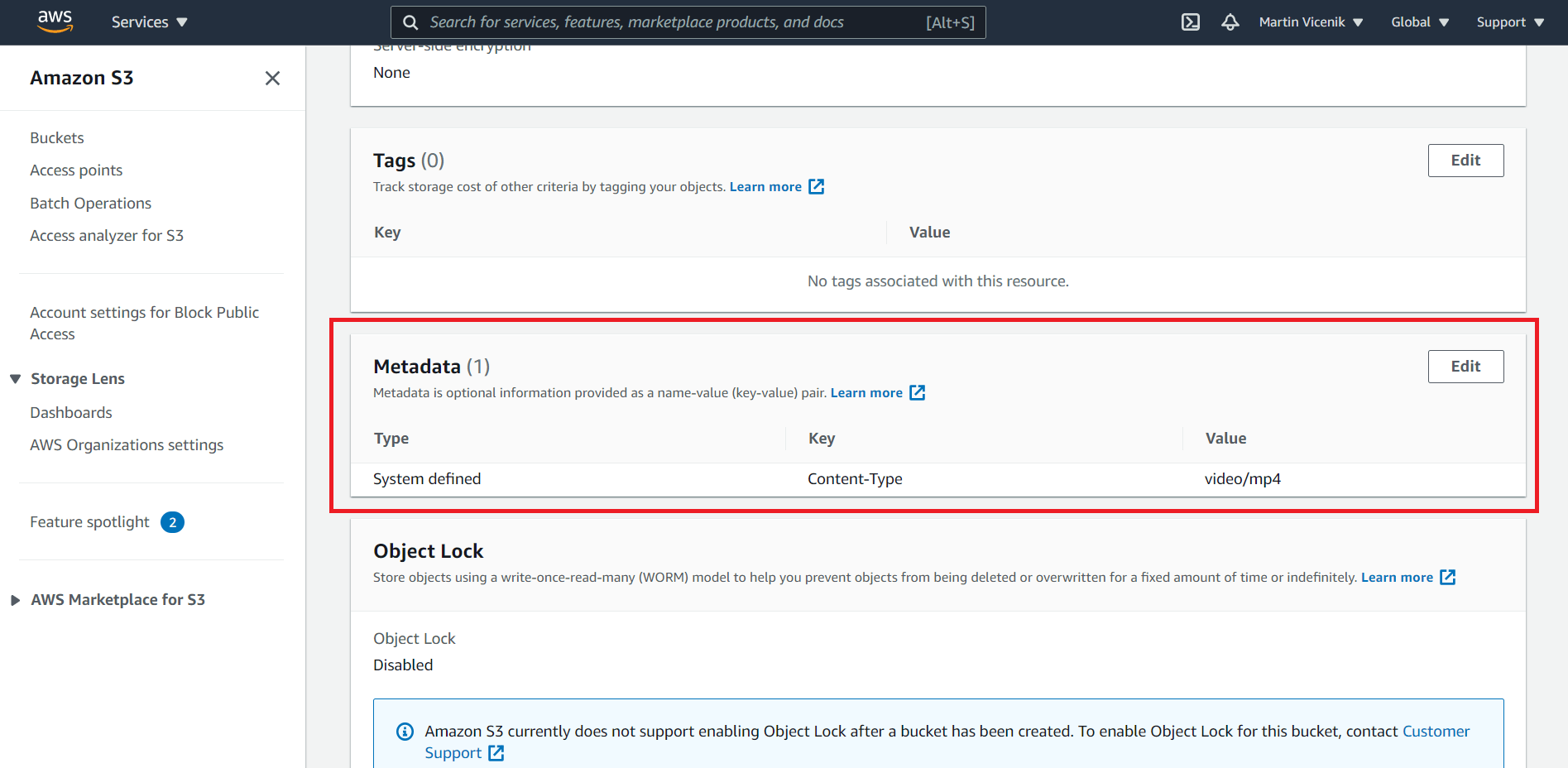
Task: Click external link icon beside Metadata Learn more
Action: [x=917, y=393]
